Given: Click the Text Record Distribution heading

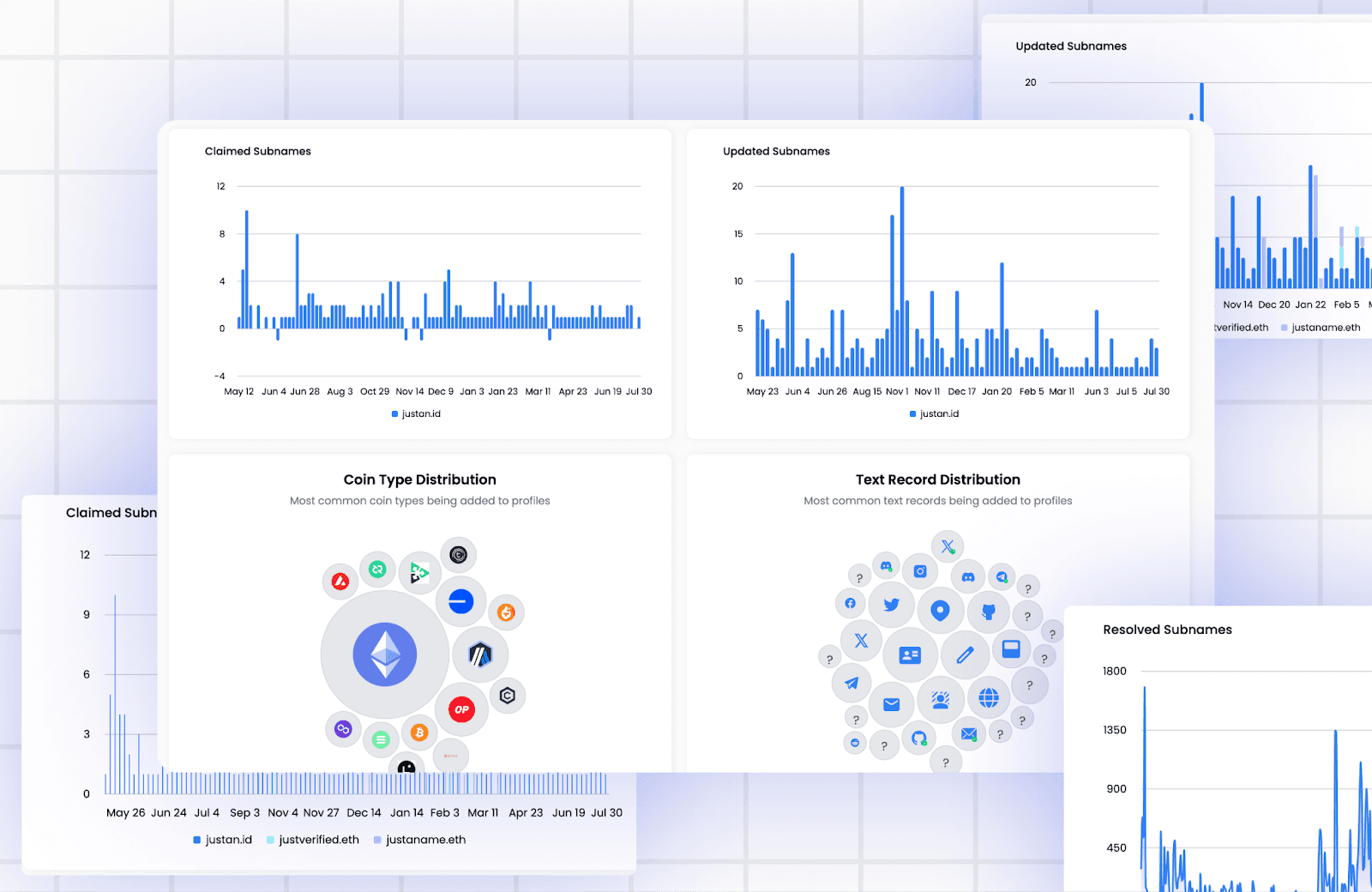Looking at the screenshot, I should coord(937,479).
